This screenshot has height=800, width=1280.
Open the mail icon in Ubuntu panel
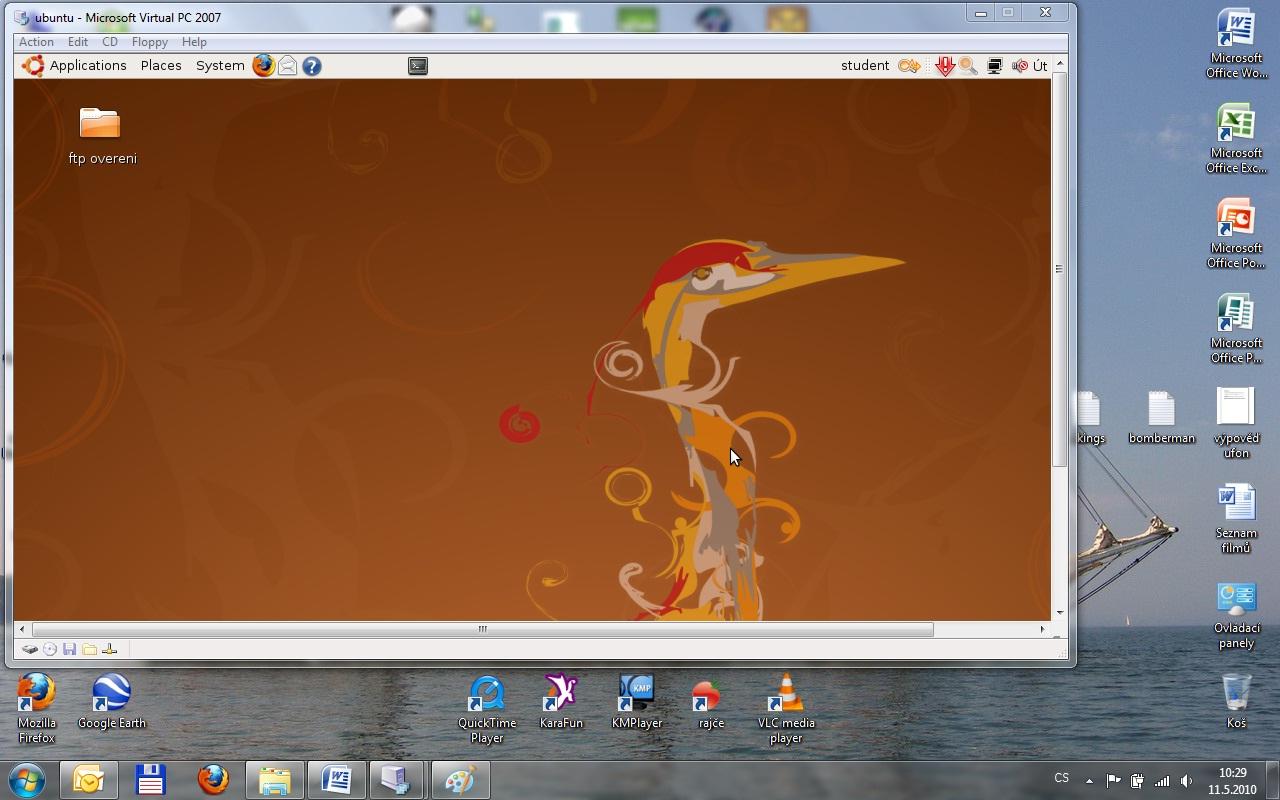pos(288,66)
